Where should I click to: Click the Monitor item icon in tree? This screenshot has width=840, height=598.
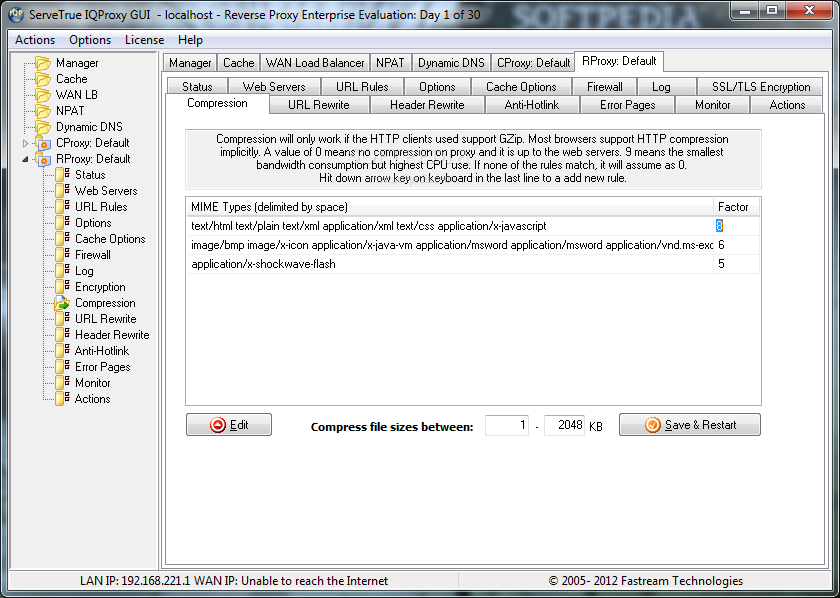[63, 383]
